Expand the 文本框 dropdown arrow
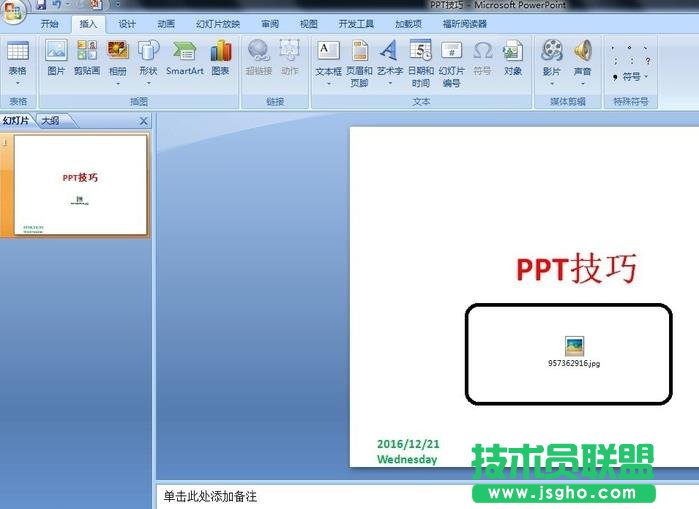 click(329, 84)
